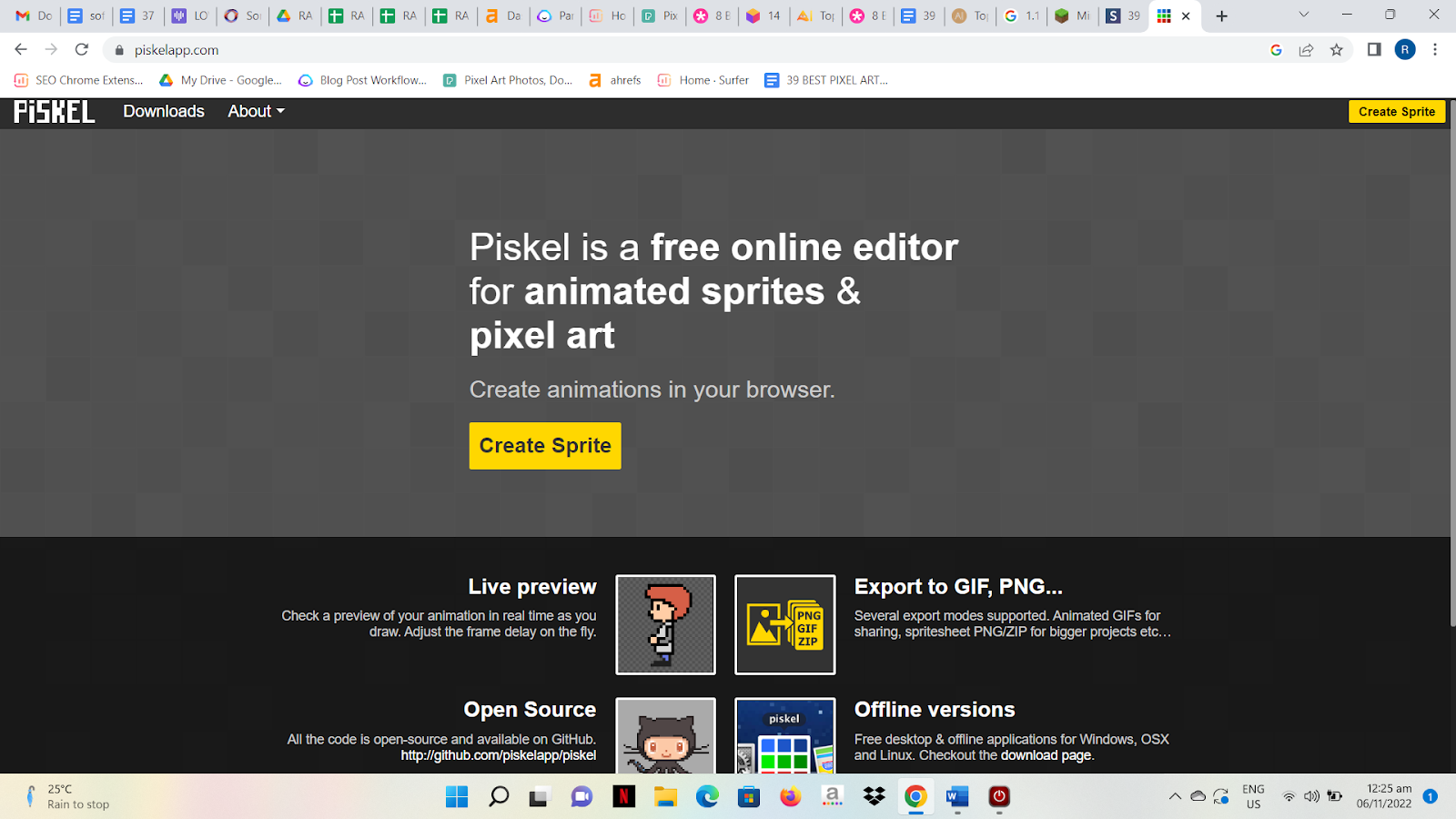Click the large yellow Create Sprite button
The width and height of the screenshot is (1456, 819).
coord(545,446)
